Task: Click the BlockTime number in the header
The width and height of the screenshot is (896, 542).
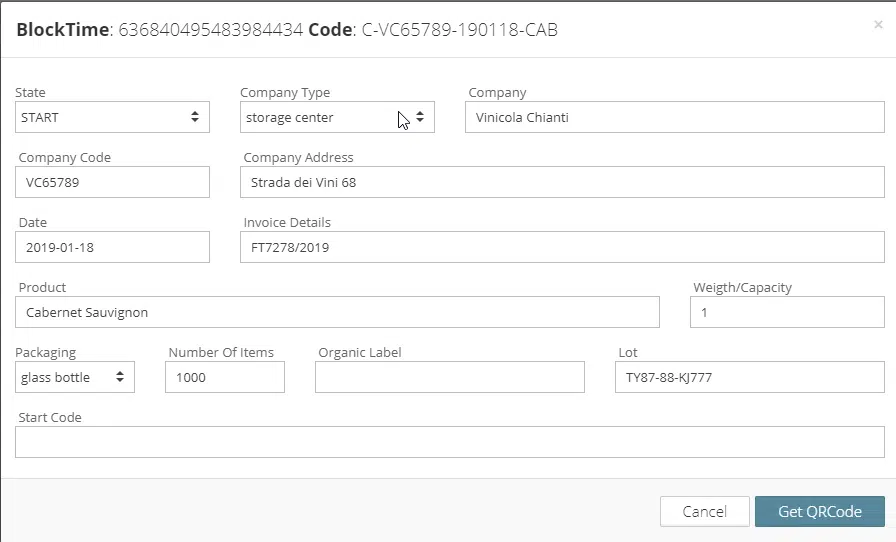Action: click(210, 30)
